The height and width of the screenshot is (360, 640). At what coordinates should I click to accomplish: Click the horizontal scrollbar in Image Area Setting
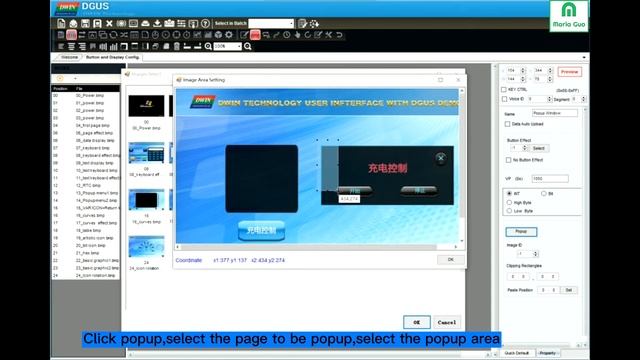pos(309,247)
